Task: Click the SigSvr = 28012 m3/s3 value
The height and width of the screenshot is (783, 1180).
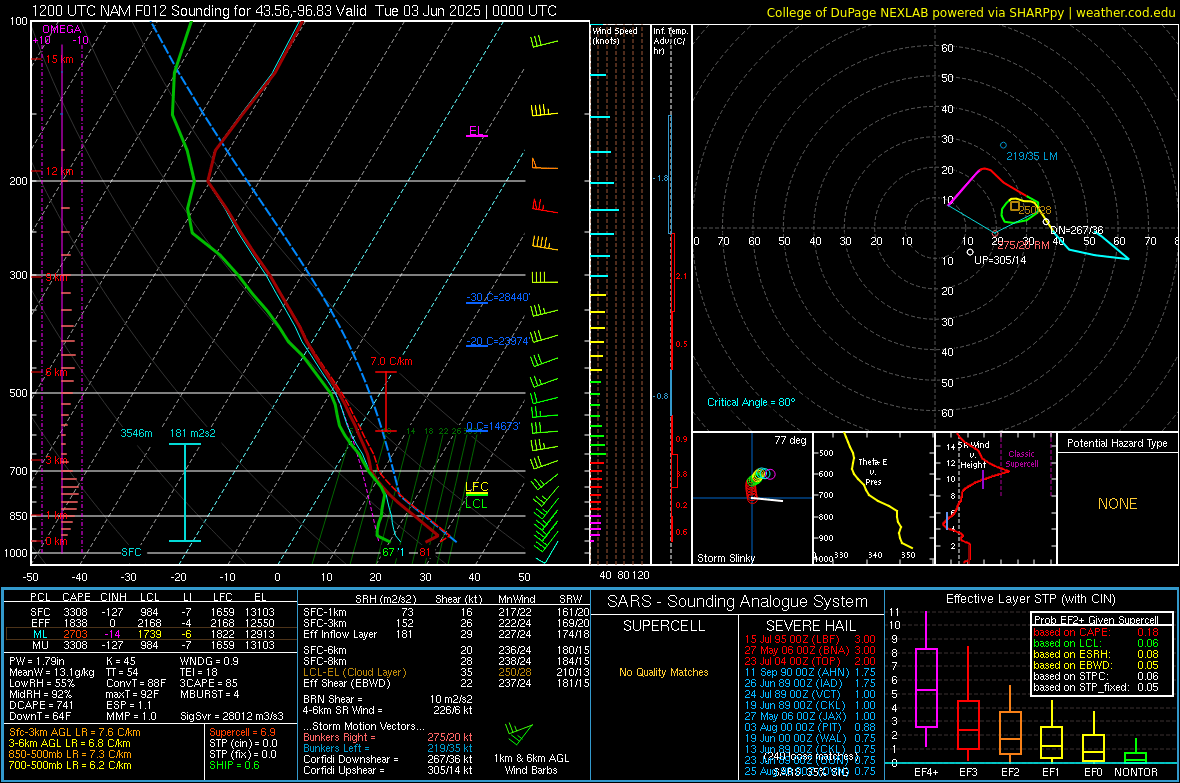Action: coord(232,716)
